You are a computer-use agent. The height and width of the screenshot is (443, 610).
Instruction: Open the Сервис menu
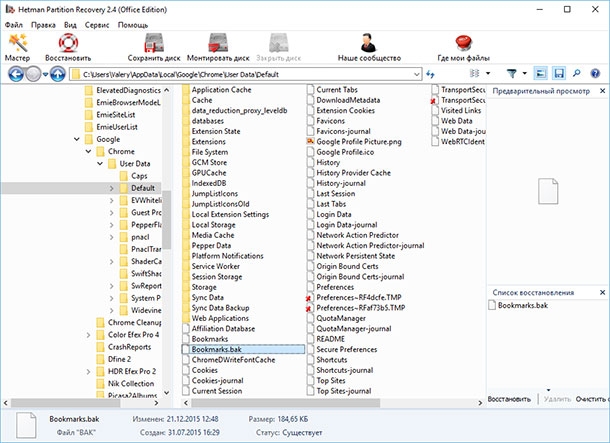click(x=97, y=25)
